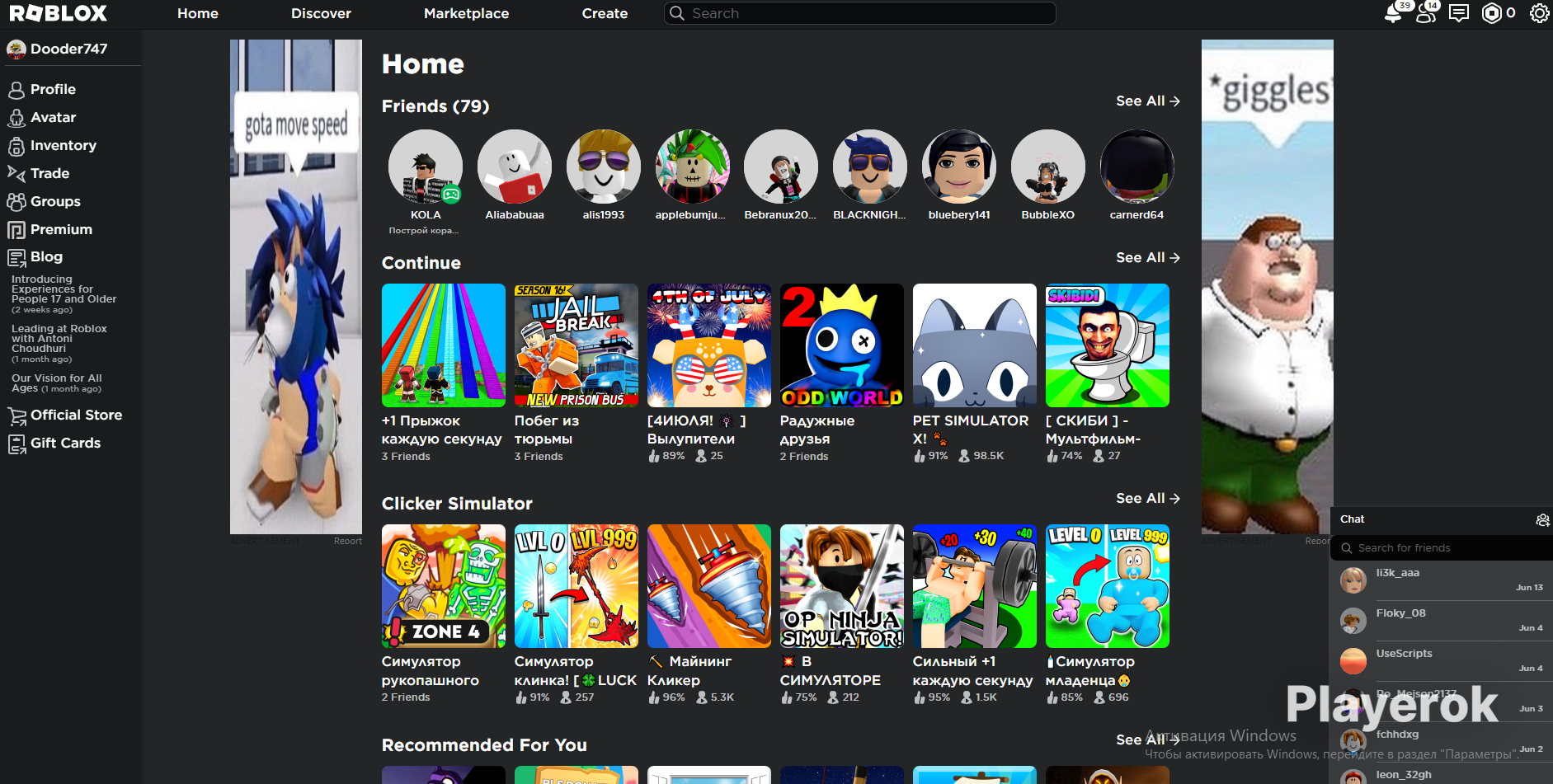Click the Premium sidebar icon
The image size is (1553, 784).
[x=16, y=230]
